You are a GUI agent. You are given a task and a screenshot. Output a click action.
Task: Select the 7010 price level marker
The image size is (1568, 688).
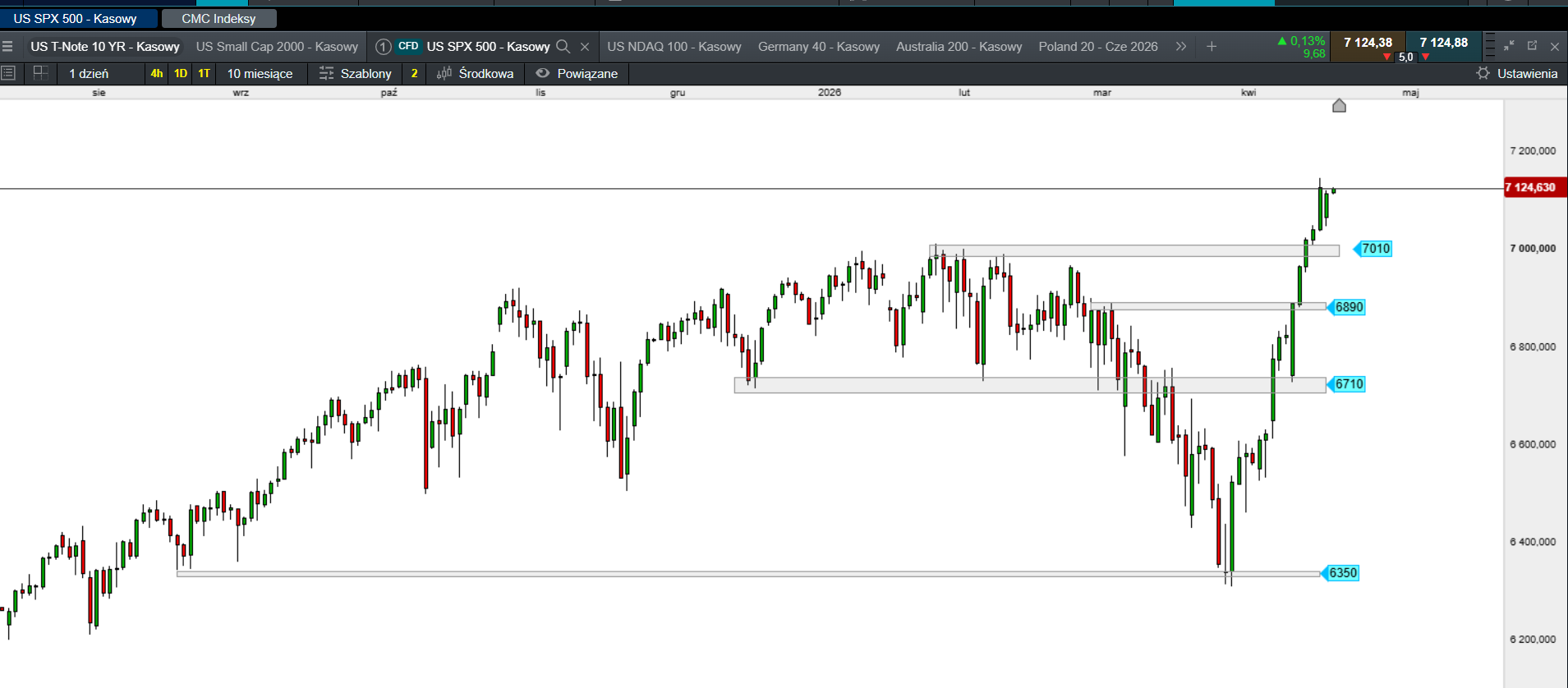click(1375, 249)
